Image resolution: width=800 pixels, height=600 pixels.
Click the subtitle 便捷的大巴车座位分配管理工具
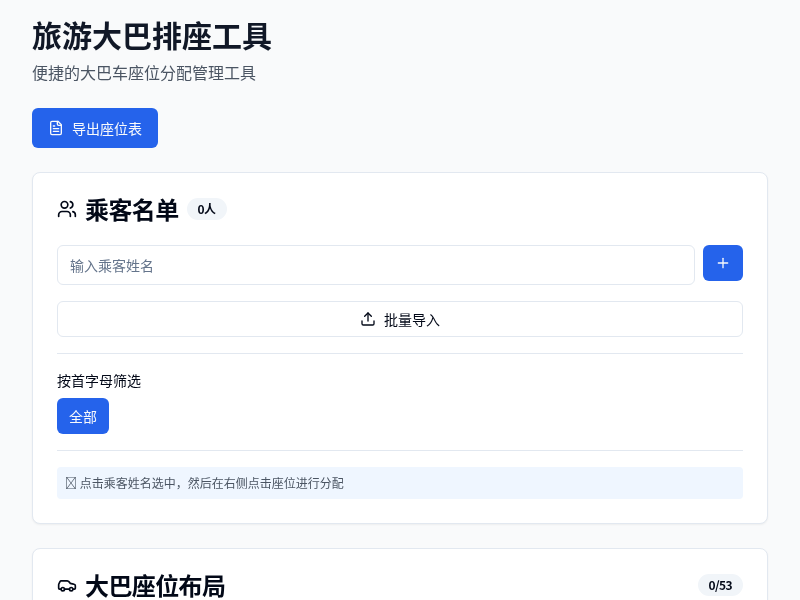[x=144, y=73]
